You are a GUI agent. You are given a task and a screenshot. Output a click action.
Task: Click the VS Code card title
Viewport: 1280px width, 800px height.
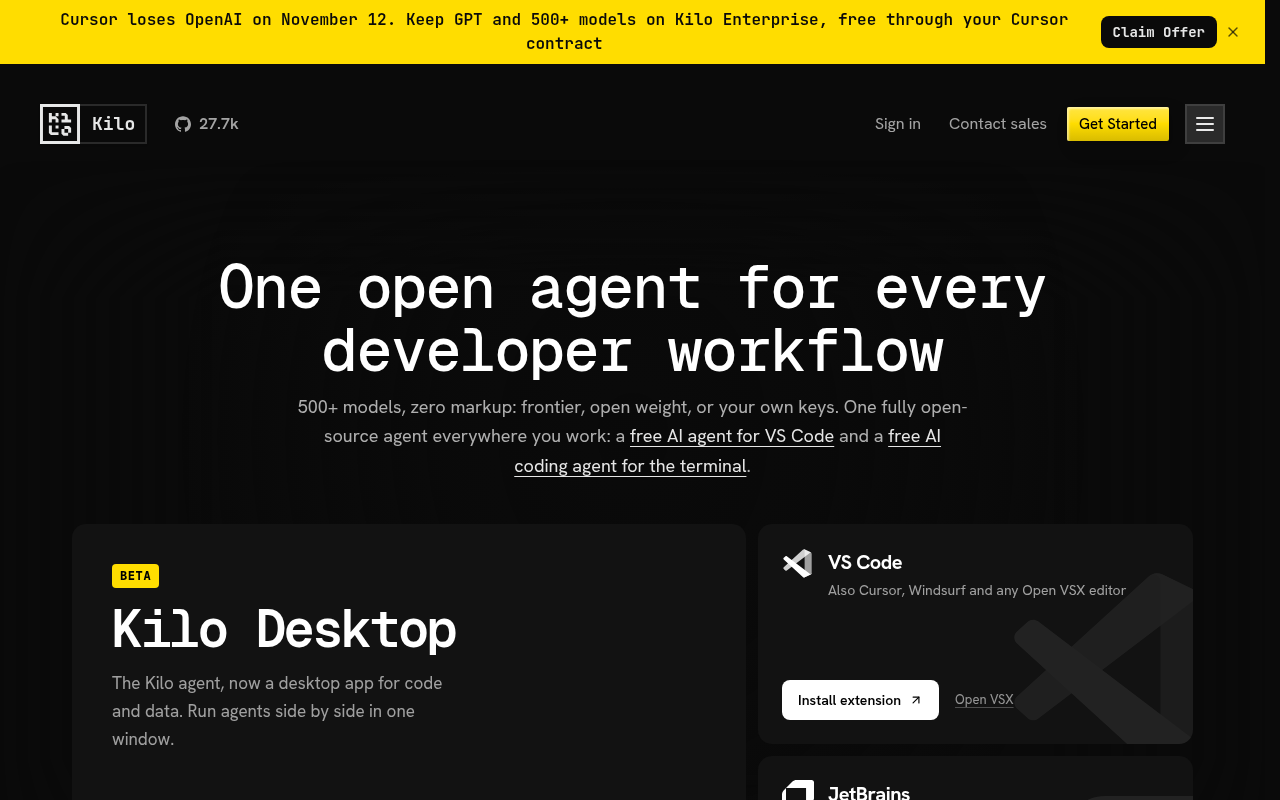[x=865, y=562]
